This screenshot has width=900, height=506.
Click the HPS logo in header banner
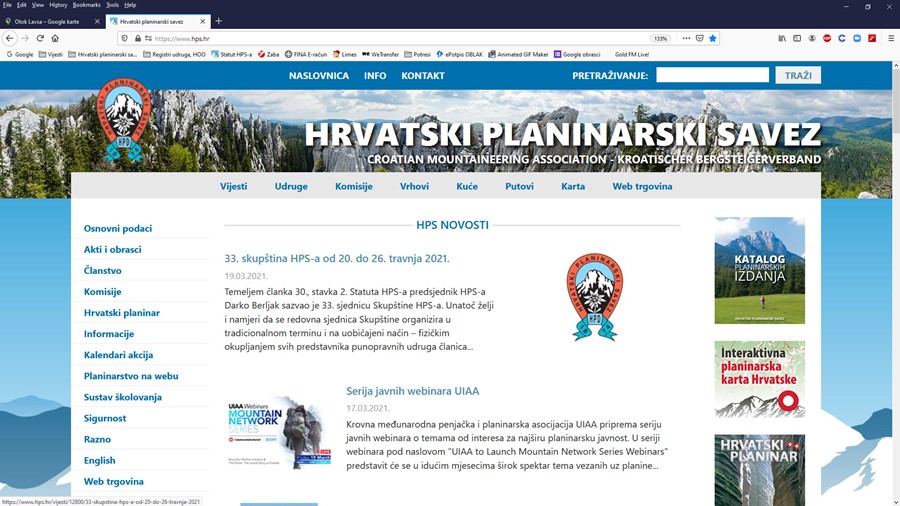(x=123, y=119)
